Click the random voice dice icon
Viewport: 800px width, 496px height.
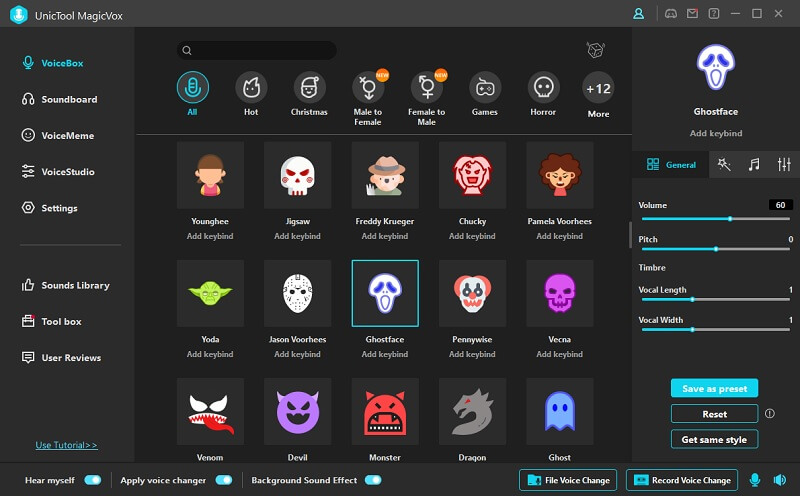pyautogui.click(x=597, y=50)
